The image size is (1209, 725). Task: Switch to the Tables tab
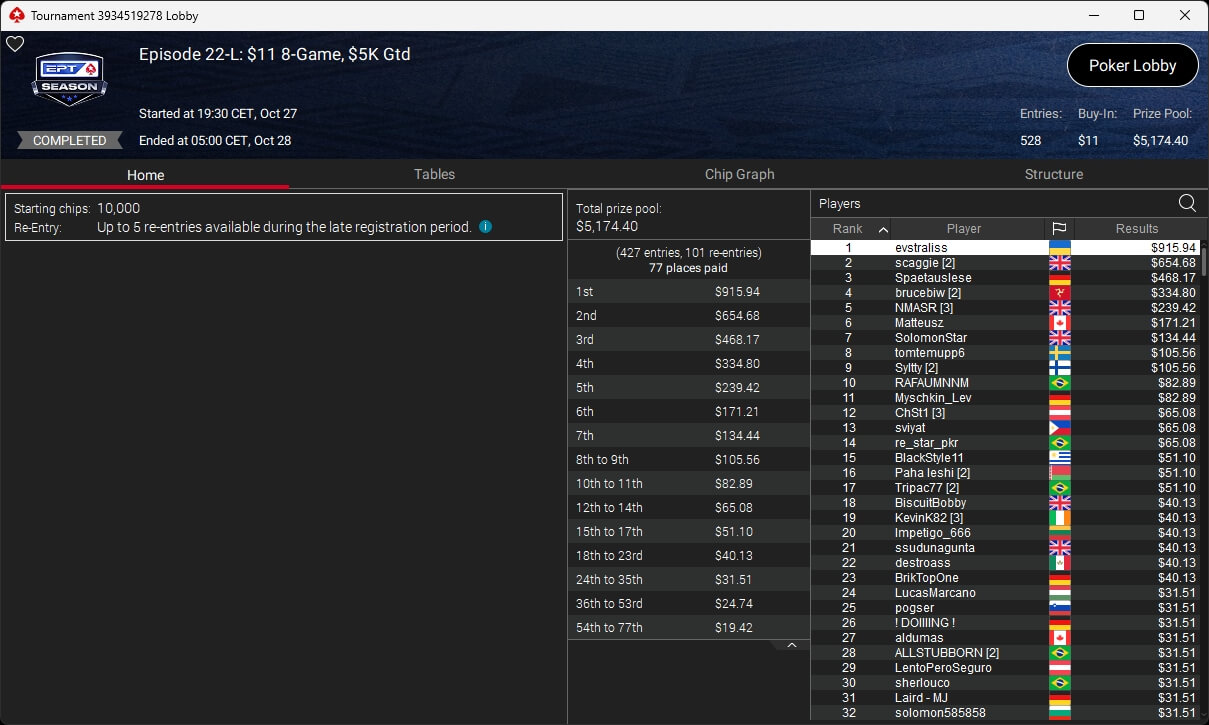coord(434,174)
